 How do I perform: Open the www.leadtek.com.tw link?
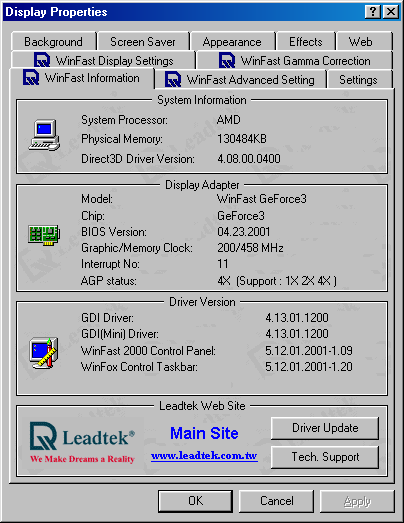tap(204, 455)
